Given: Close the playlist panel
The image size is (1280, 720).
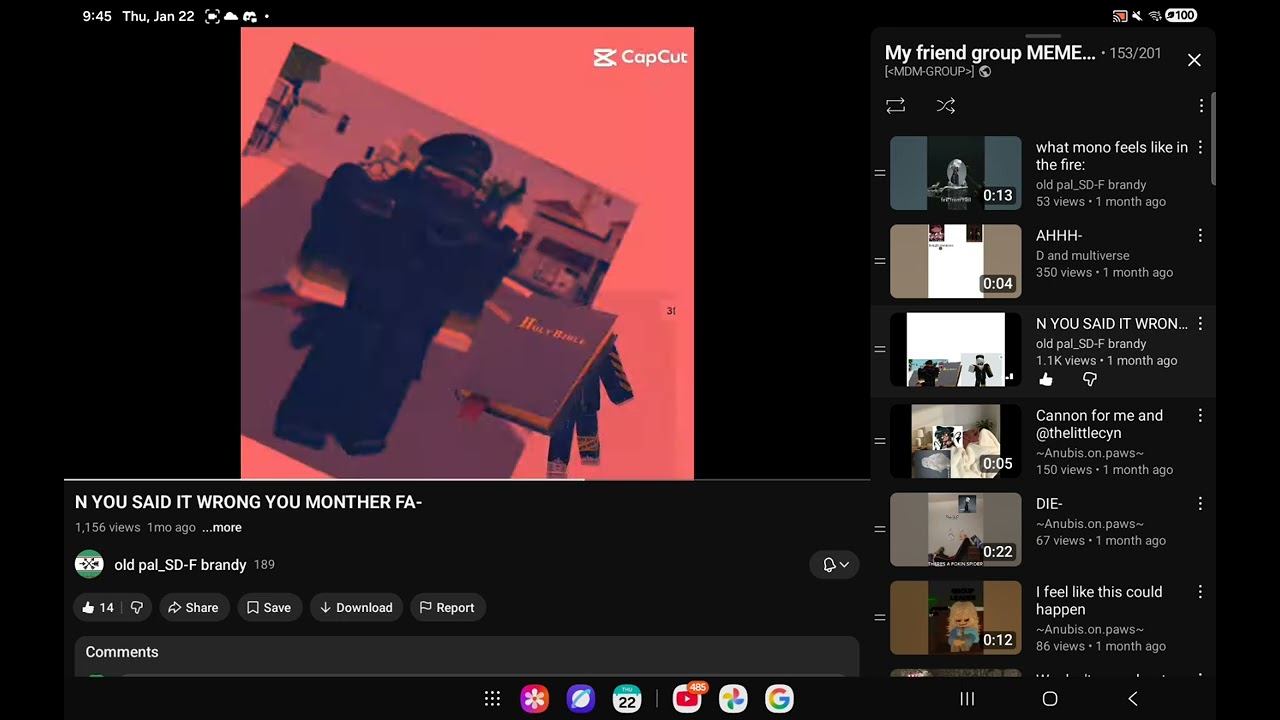Looking at the screenshot, I should coord(1194,60).
